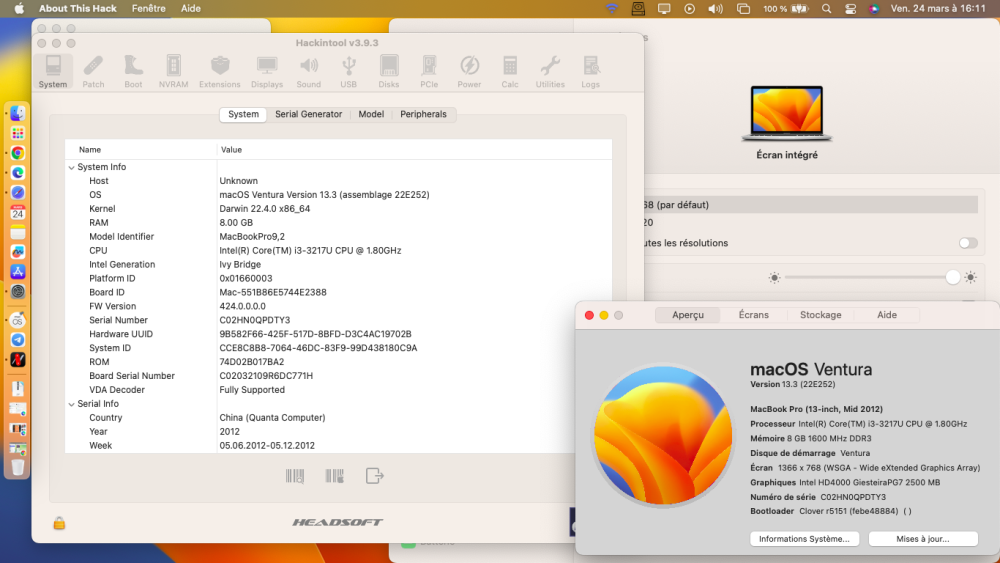Select the Board ID row value
The image size is (1000, 563).
click(x=273, y=292)
